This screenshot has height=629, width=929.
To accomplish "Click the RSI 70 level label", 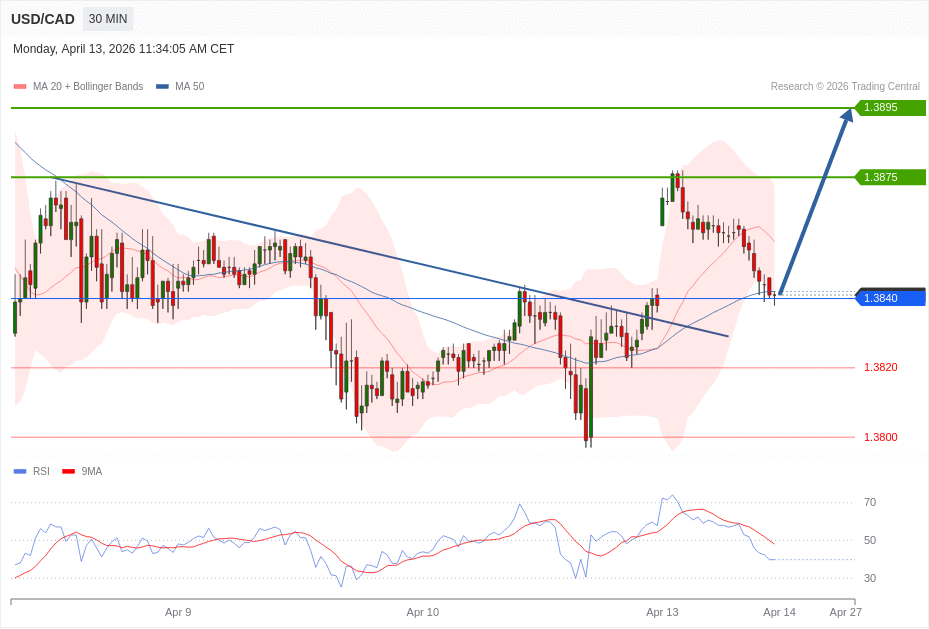I will click(869, 502).
